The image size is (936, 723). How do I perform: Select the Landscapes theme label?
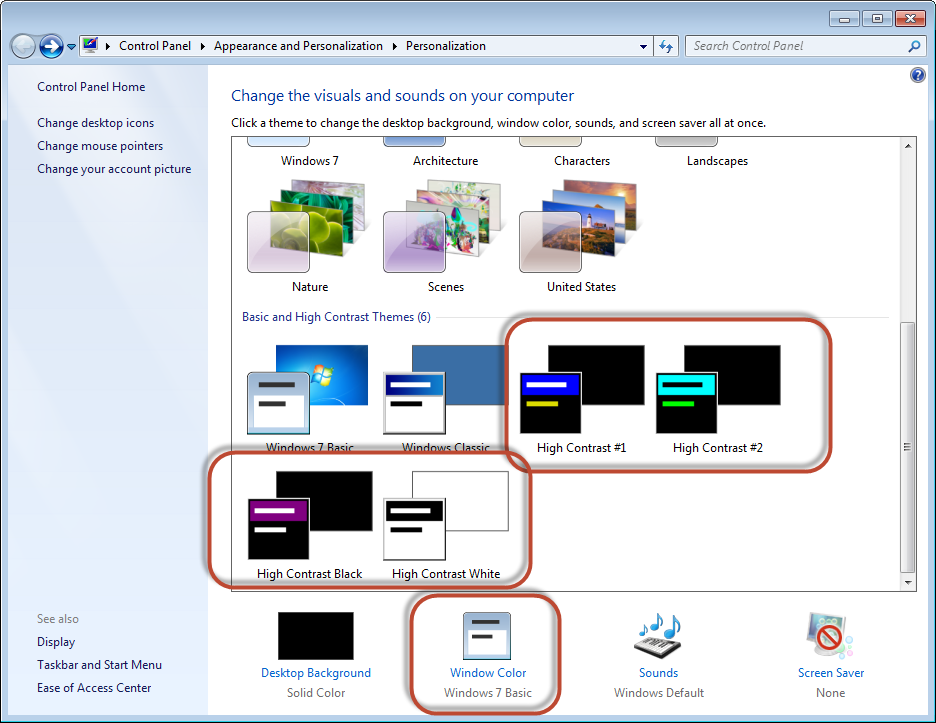click(718, 161)
